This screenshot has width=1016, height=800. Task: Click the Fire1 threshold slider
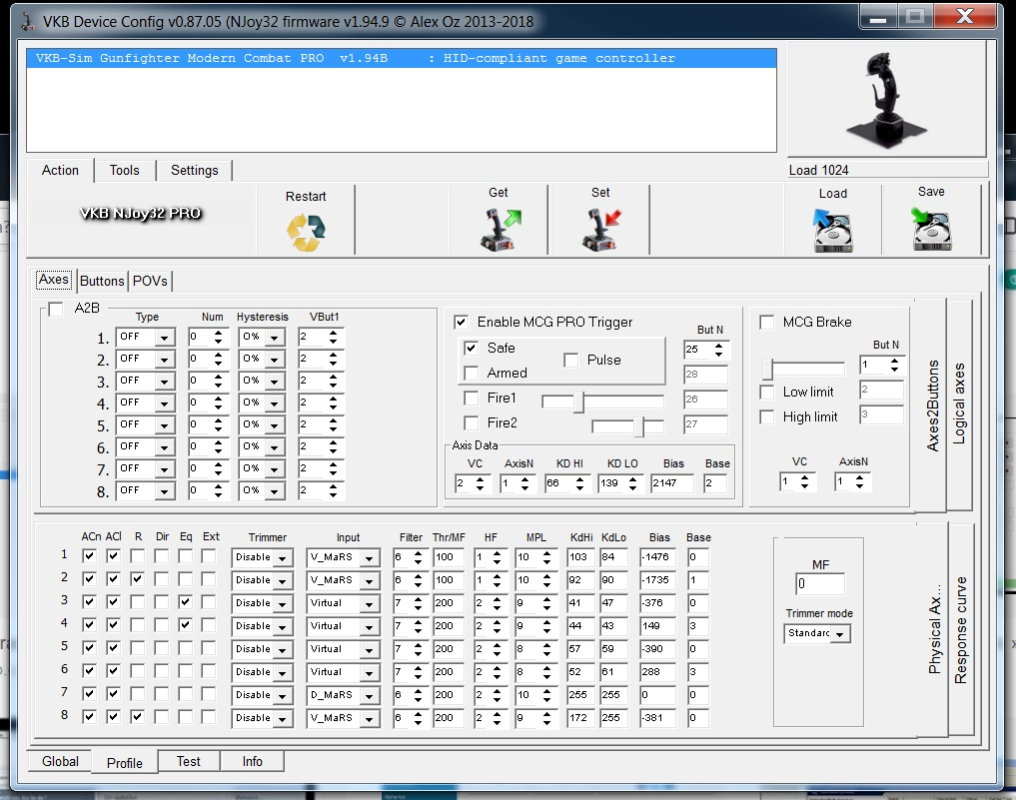point(603,402)
